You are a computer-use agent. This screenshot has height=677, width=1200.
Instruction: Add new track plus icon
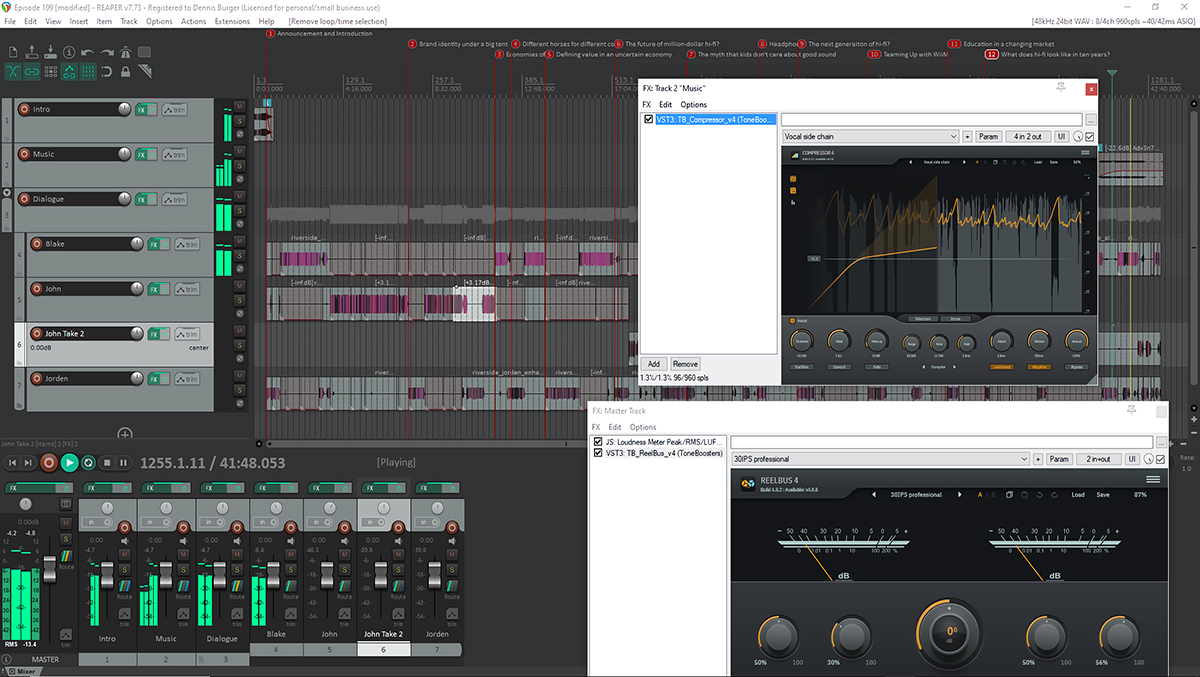(x=125, y=433)
